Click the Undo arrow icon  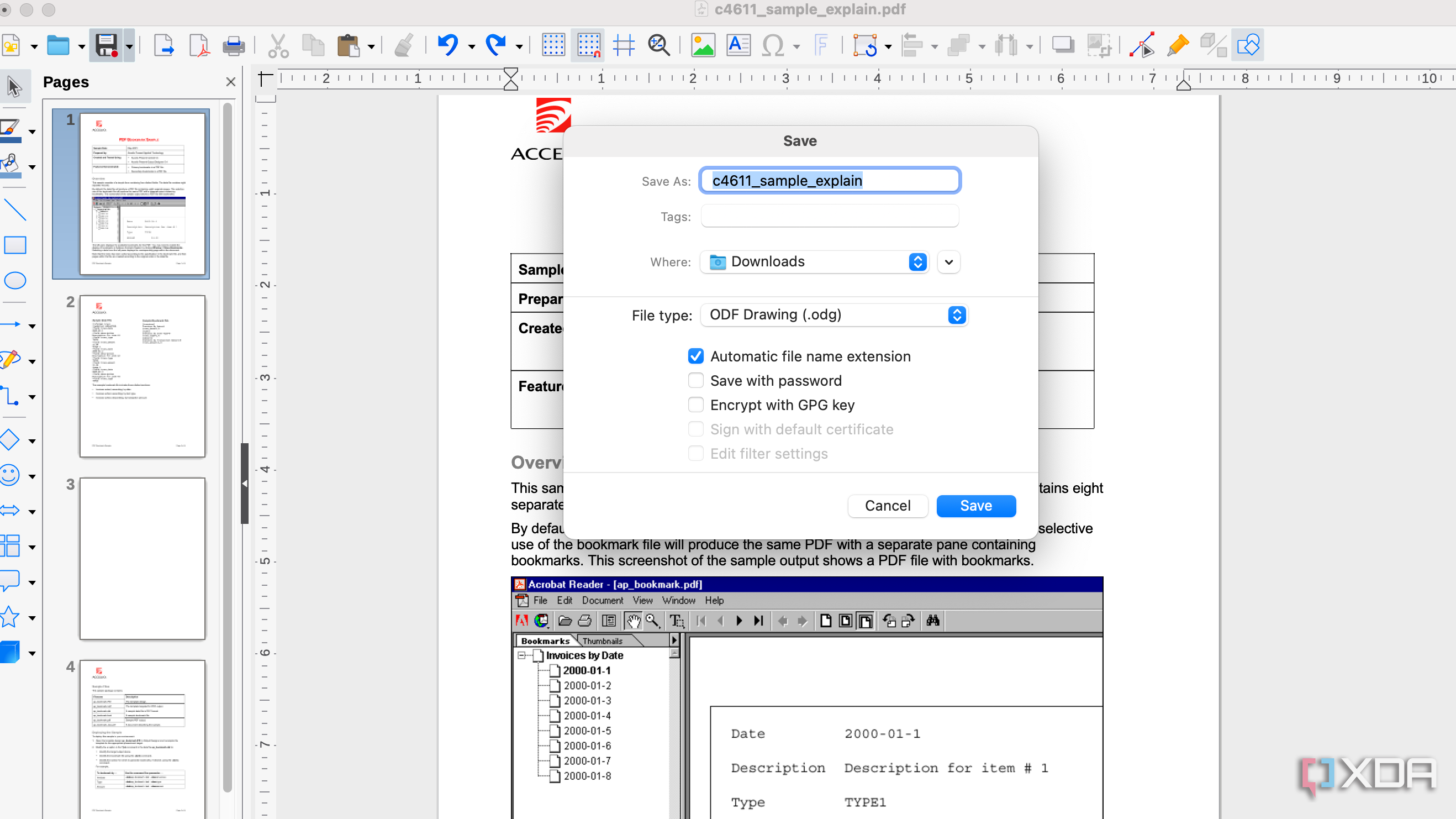point(448,45)
